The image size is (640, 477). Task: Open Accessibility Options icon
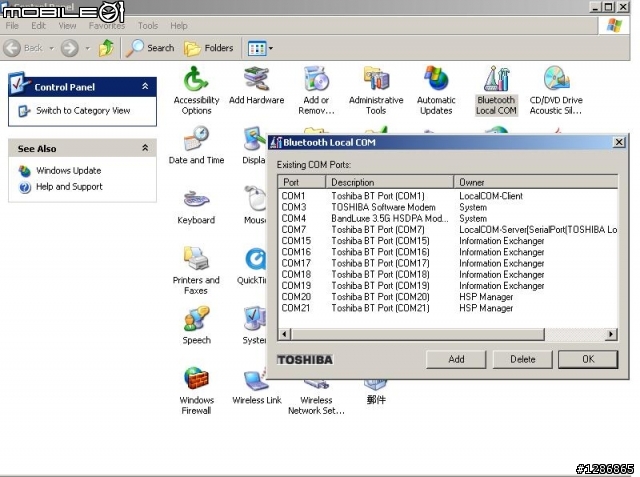click(196, 91)
